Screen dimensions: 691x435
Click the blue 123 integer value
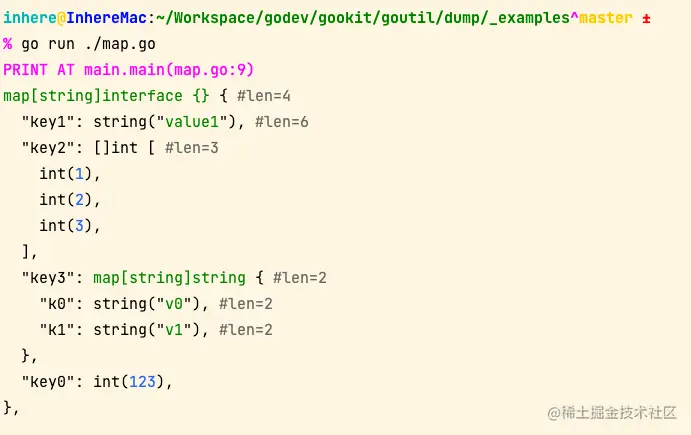point(142,382)
